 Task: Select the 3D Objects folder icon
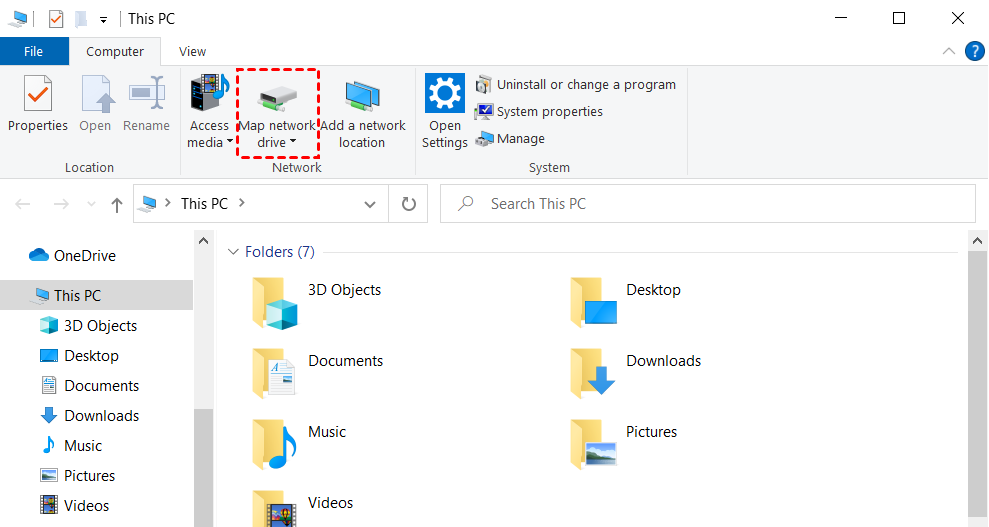pyautogui.click(x=274, y=303)
